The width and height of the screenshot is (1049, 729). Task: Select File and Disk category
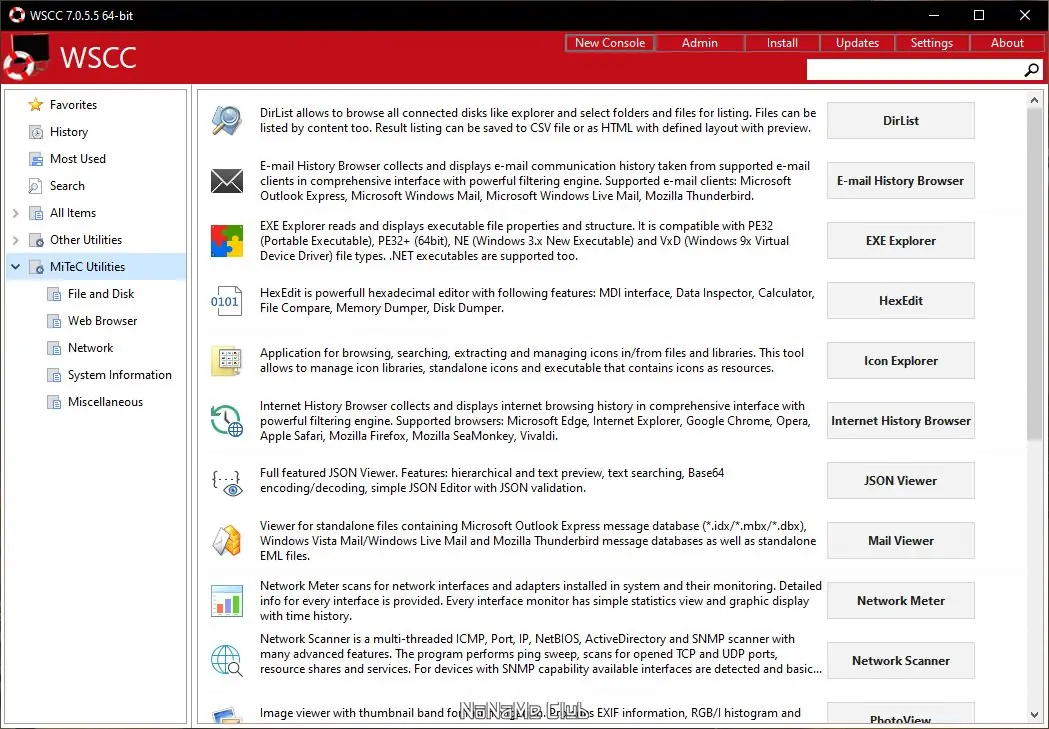[x=101, y=294]
